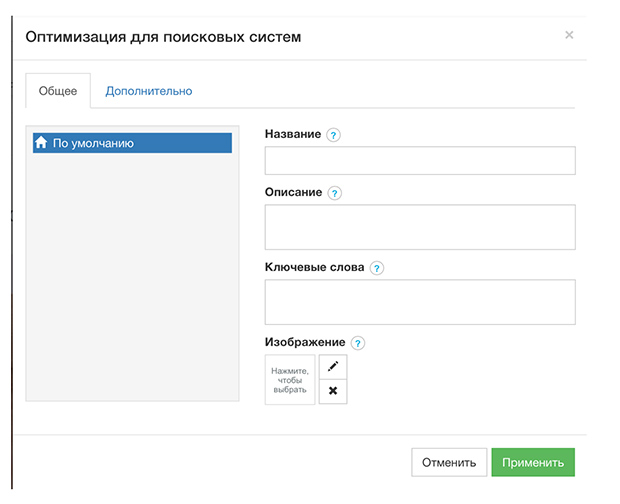The width and height of the screenshot is (620, 504).
Task: Click the Ключевые слова field label
Action: (314, 267)
